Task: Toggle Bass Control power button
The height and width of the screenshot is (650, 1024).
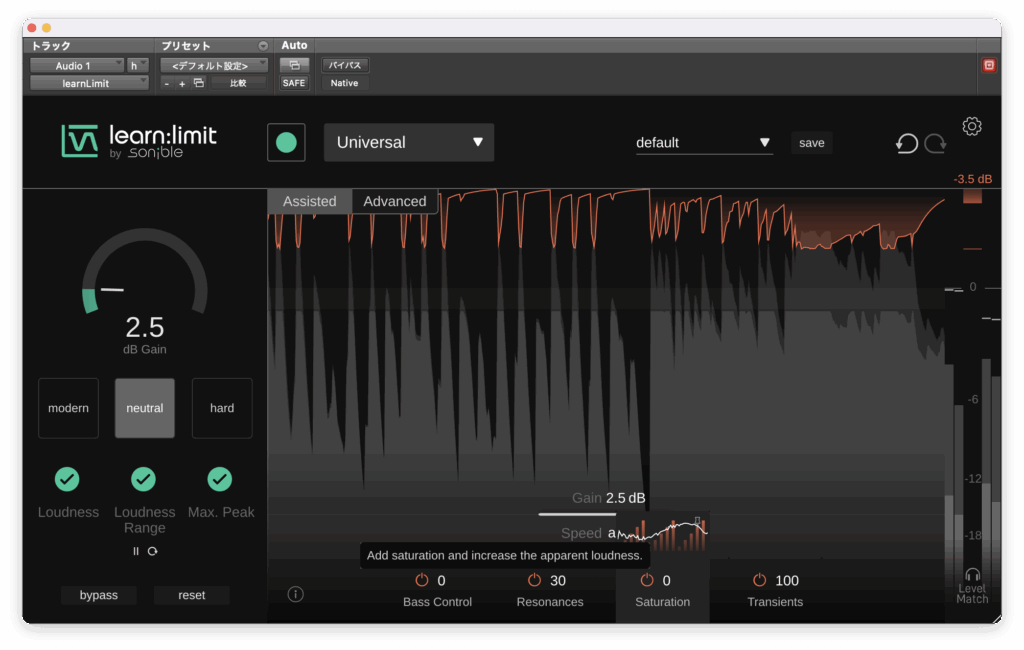Action: click(x=422, y=580)
